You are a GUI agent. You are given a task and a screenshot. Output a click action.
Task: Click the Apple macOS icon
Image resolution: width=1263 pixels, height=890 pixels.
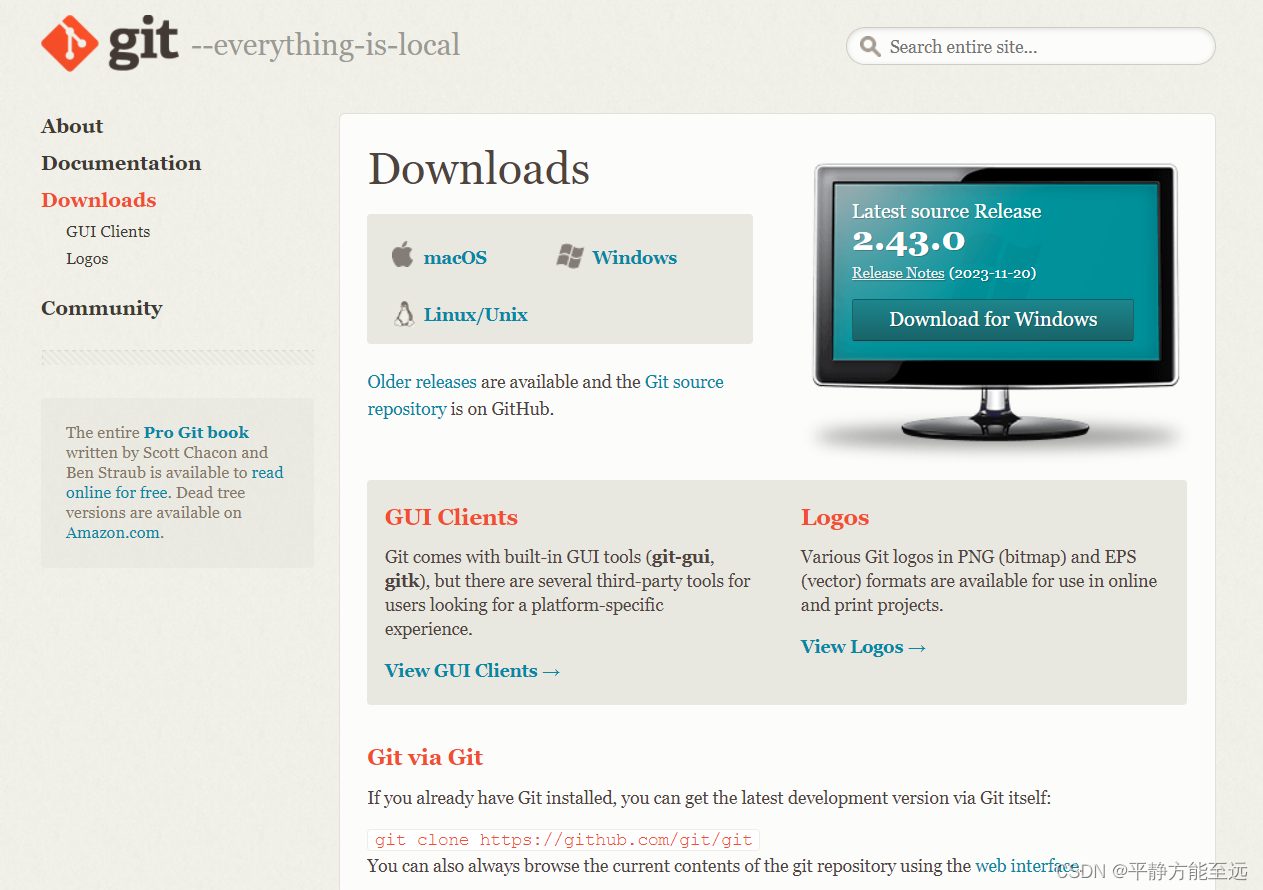tap(402, 255)
